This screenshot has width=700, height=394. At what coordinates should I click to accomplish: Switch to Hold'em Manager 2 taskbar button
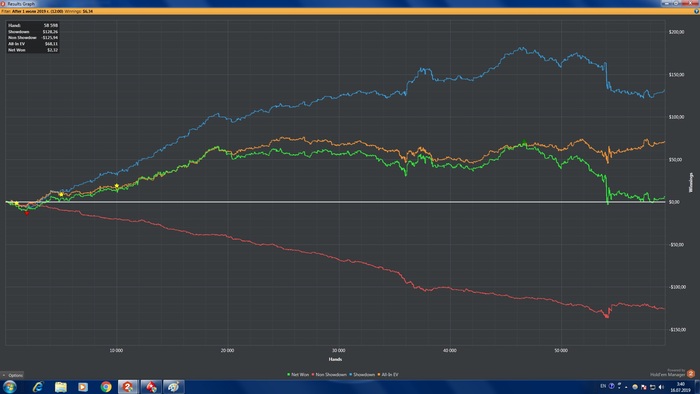pos(128,387)
